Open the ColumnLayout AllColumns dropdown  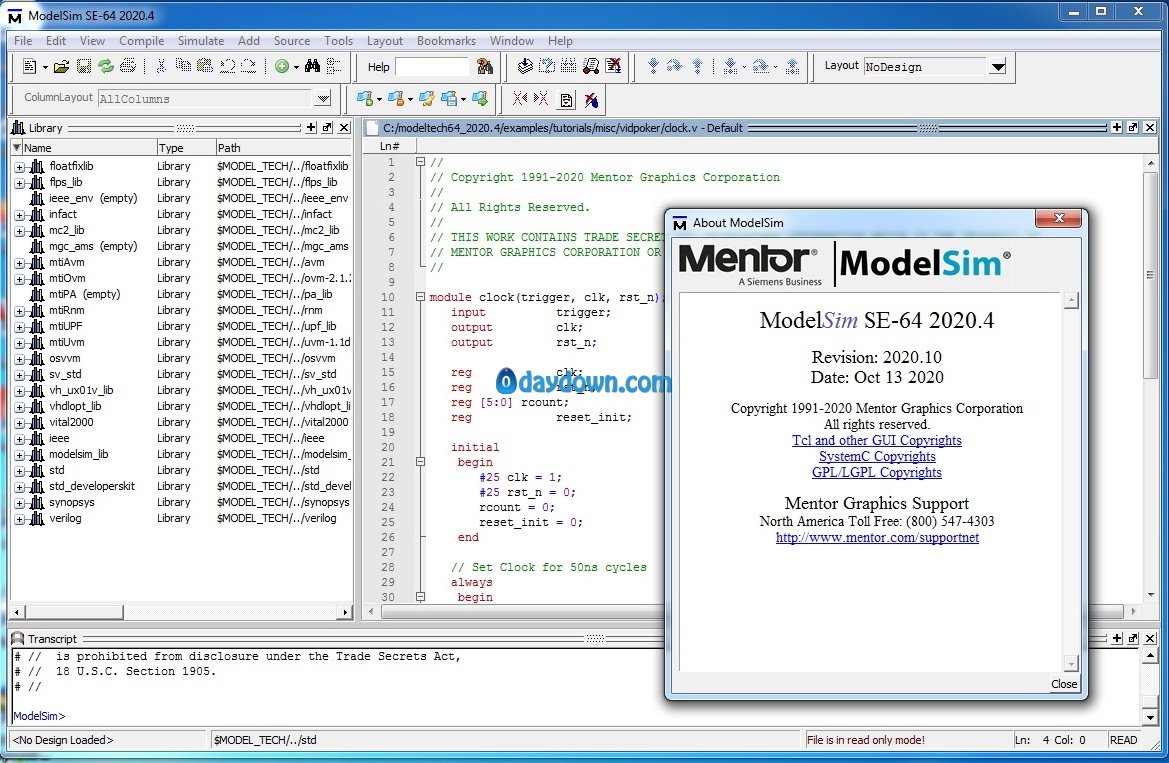point(323,98)
